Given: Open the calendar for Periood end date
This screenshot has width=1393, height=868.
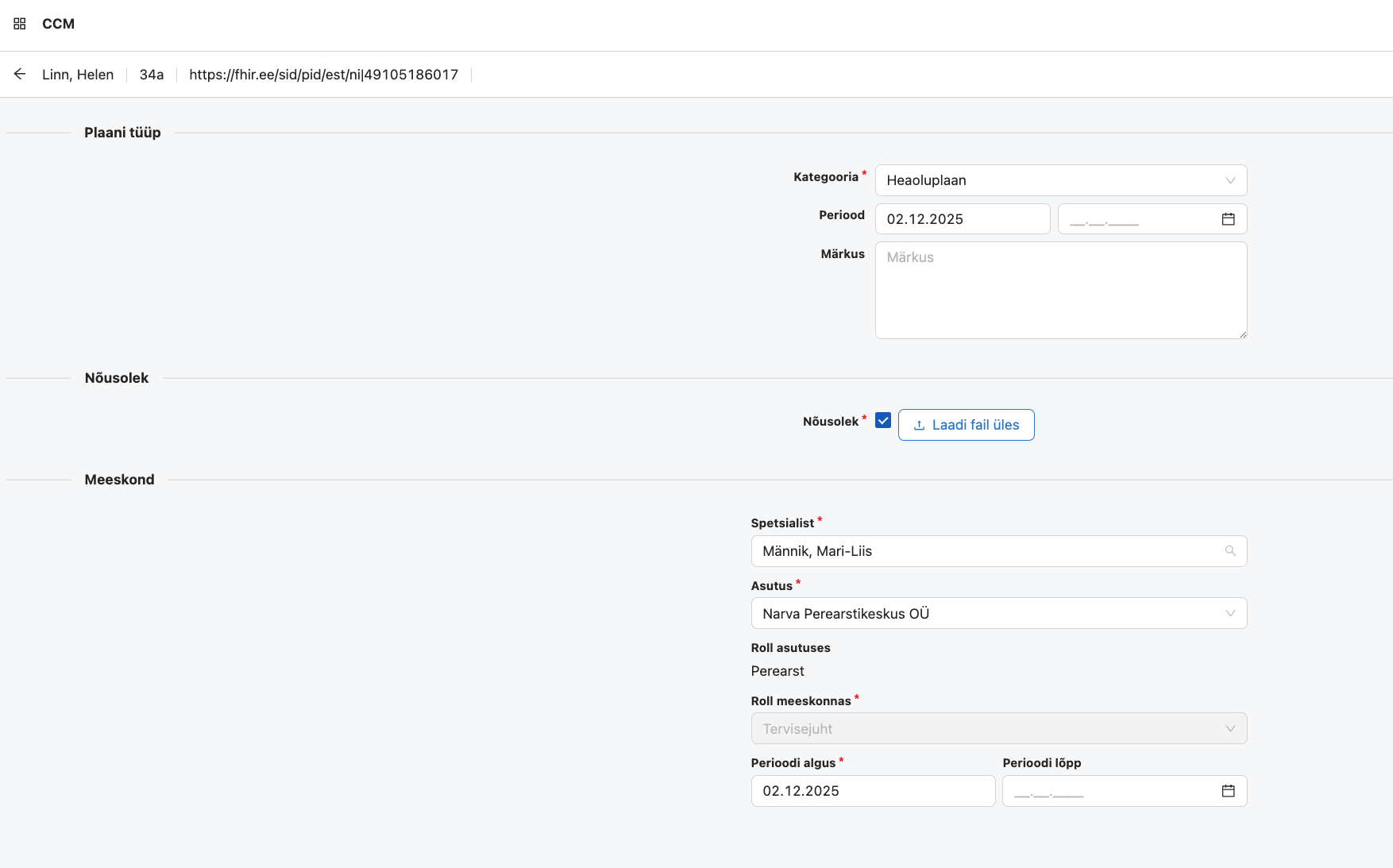Looking at the screenshot, I should (x=1228, y=218).
